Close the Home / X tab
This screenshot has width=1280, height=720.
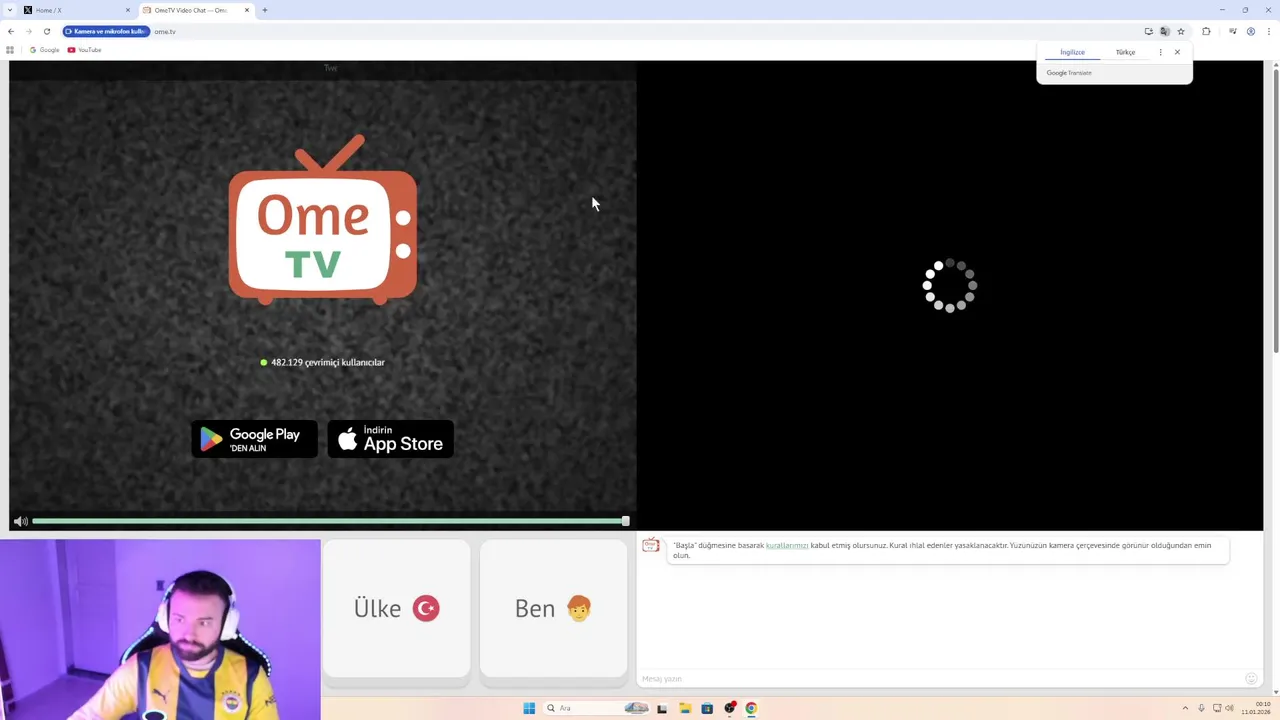pyautogui.click(x=127, y=10)
